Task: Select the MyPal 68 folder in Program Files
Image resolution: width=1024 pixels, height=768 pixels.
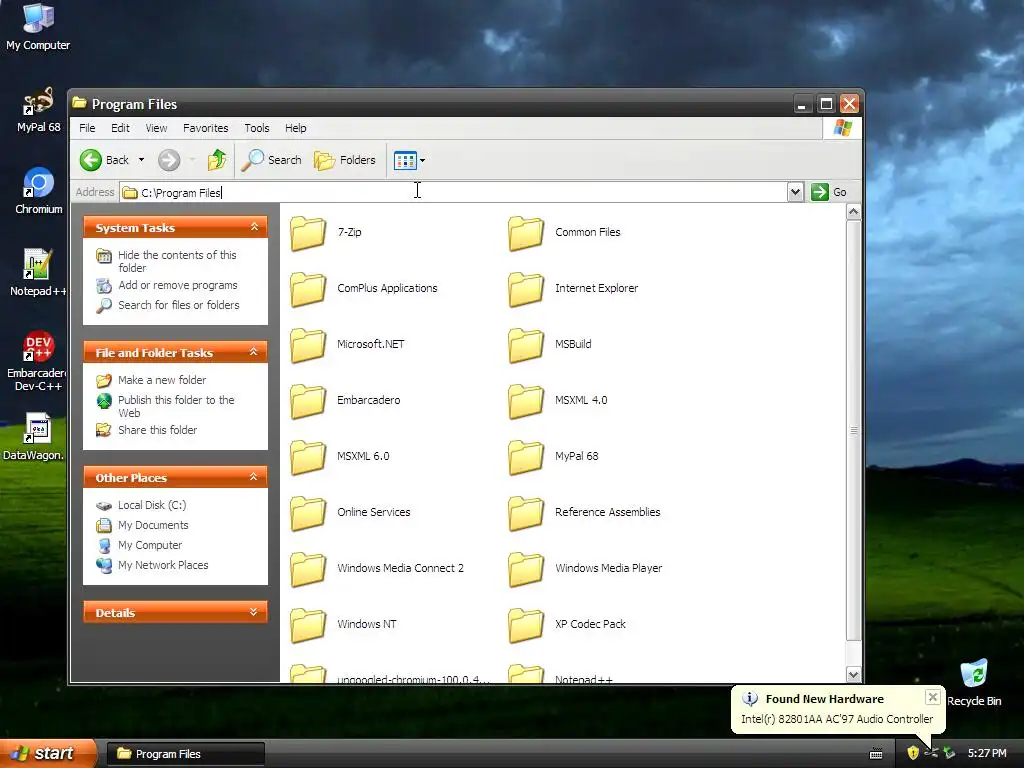Action: [526, 457]
